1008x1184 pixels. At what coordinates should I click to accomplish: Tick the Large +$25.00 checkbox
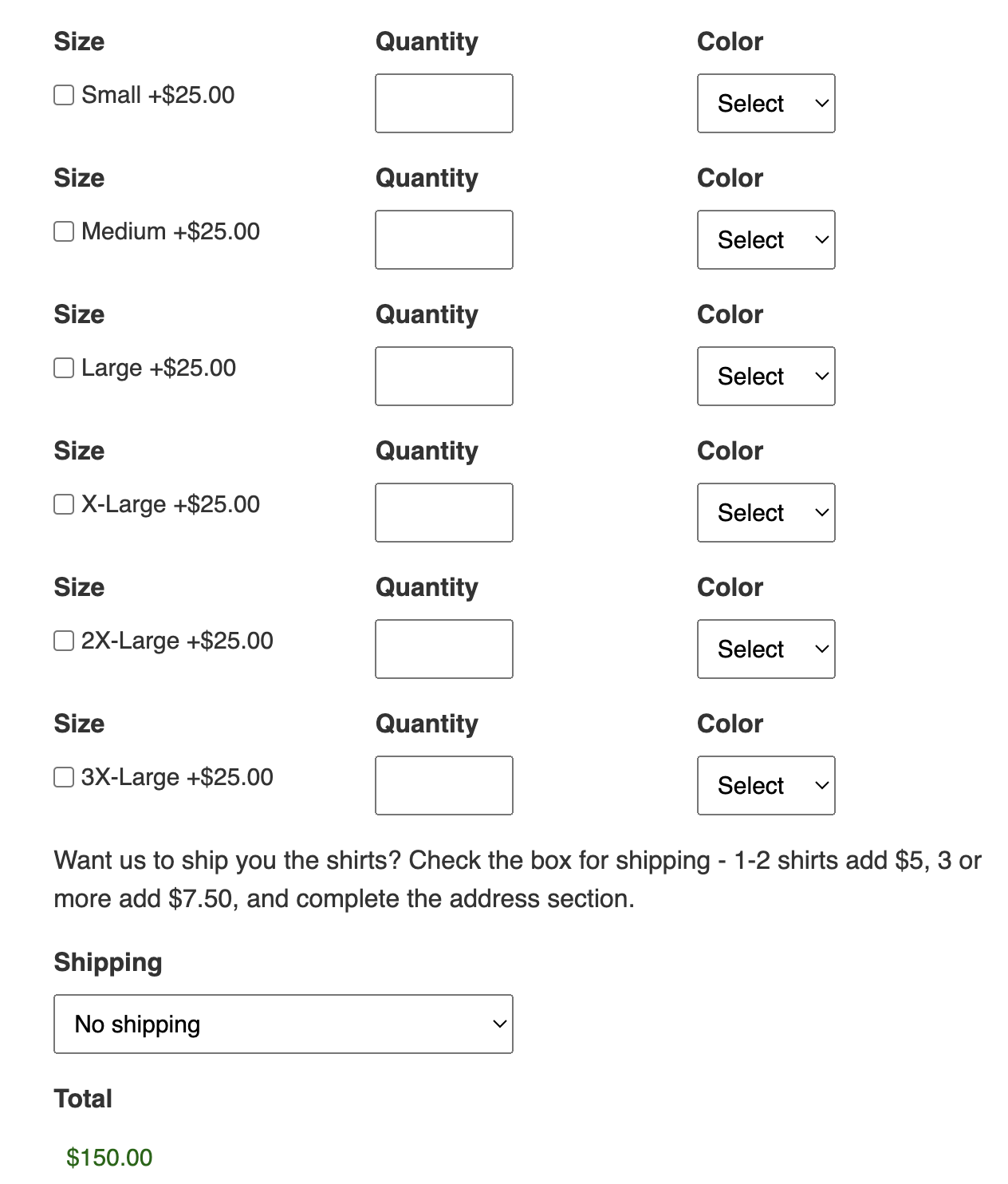click(x=64, y=369)
